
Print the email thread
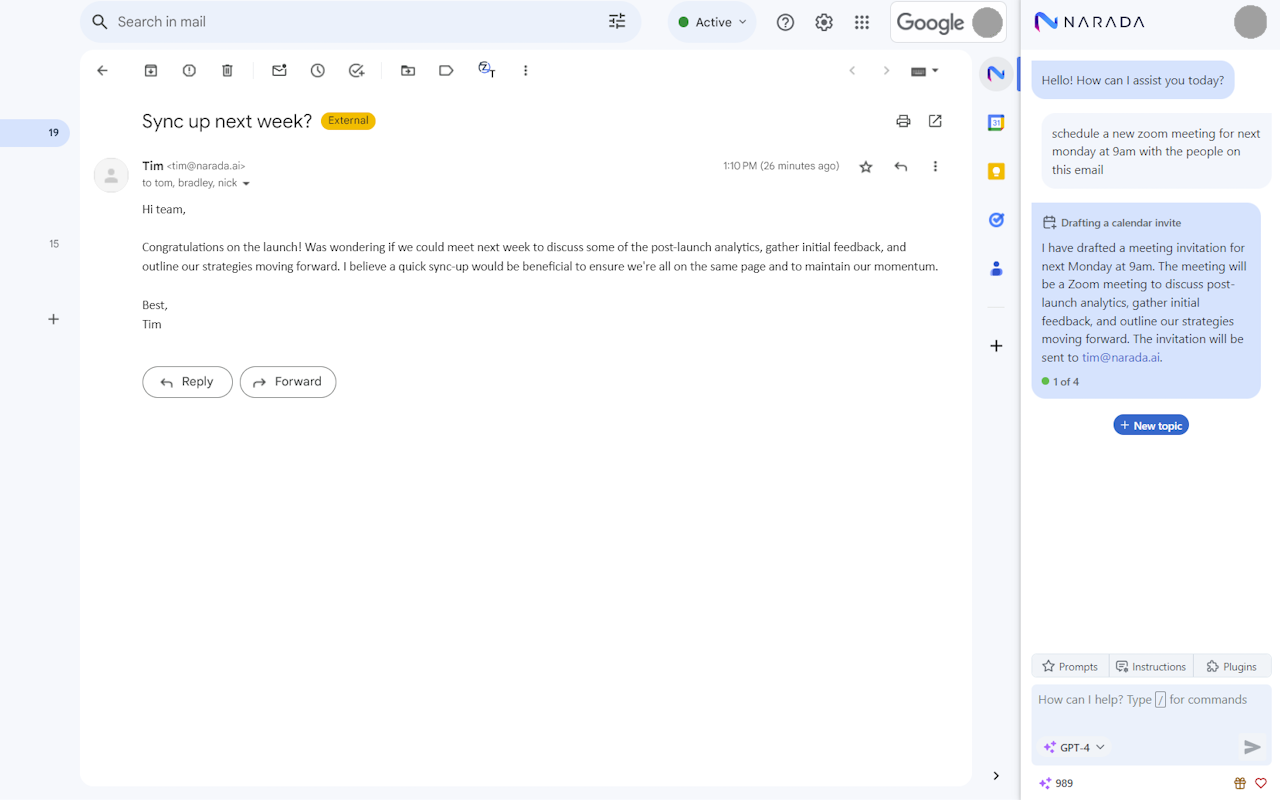tap(903, 121)
